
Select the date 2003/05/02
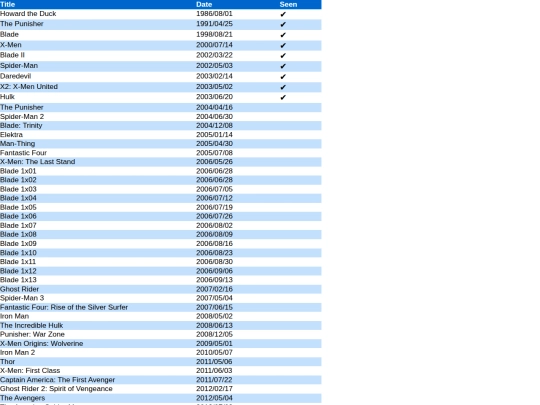pyautogui.click(x=214, y=87)
